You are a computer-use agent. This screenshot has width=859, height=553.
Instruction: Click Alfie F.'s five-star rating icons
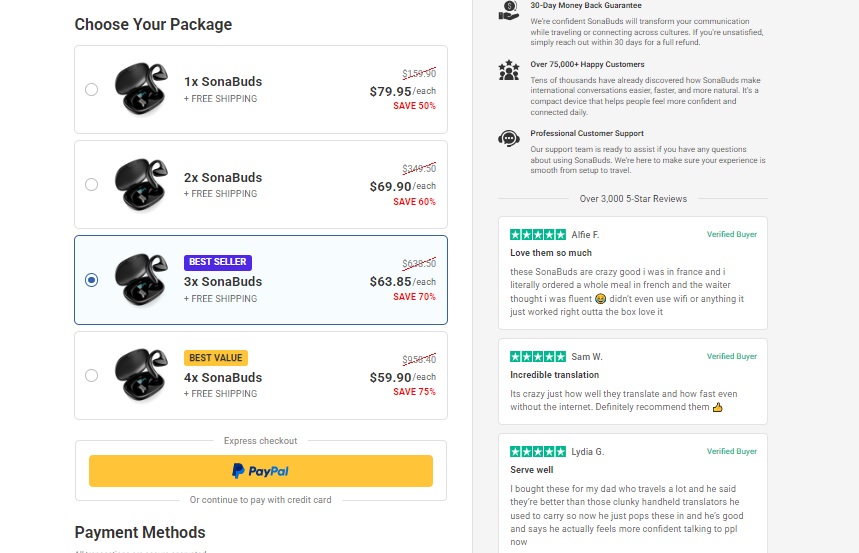538,235
